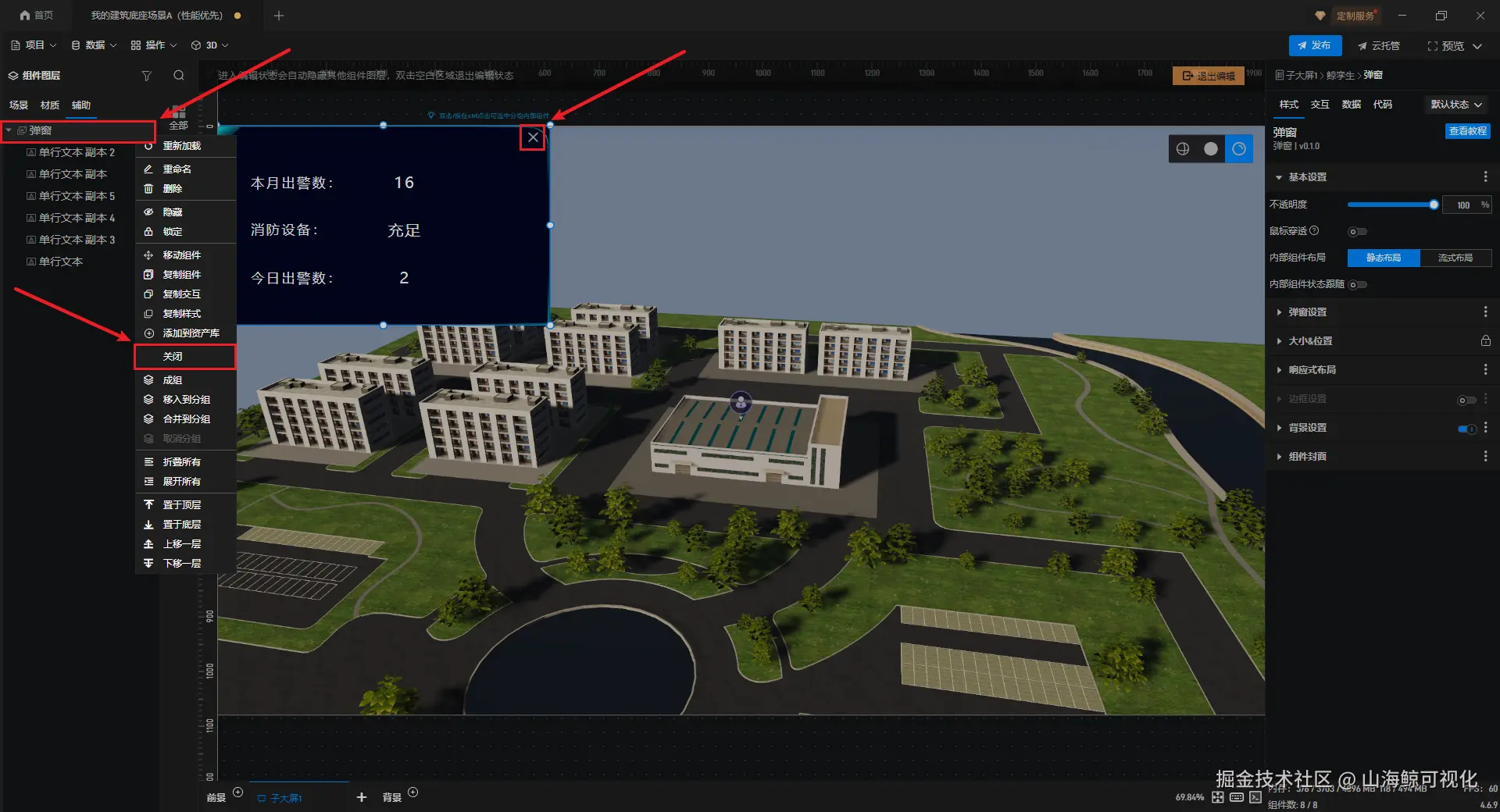Screen dimensions: 1500x812
Task: Click the 发布 publish button
Action: click(1315, 46)
